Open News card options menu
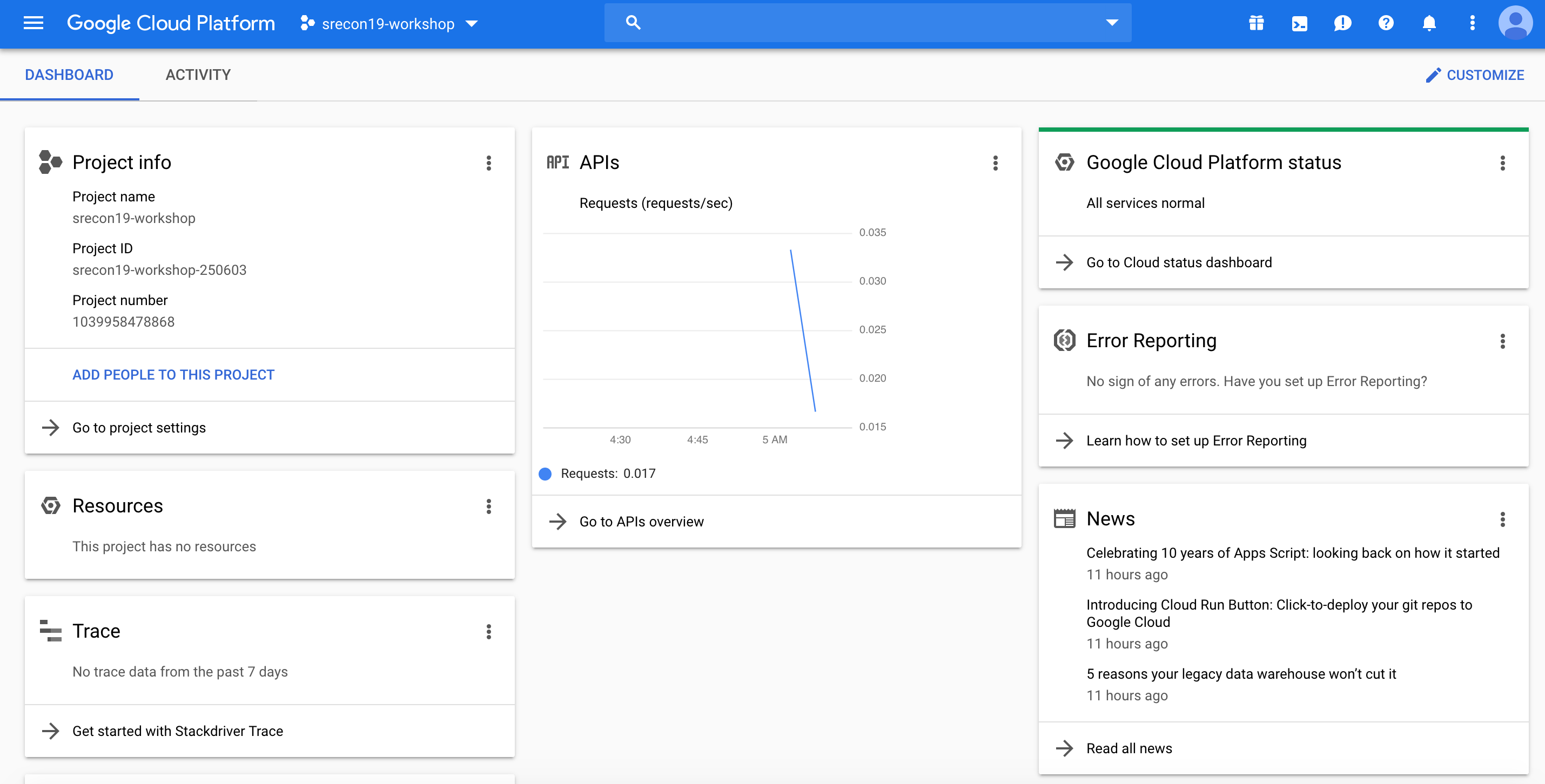Image resolution: width=1545 pixels, height=784 pixels. coord(1502,519)
